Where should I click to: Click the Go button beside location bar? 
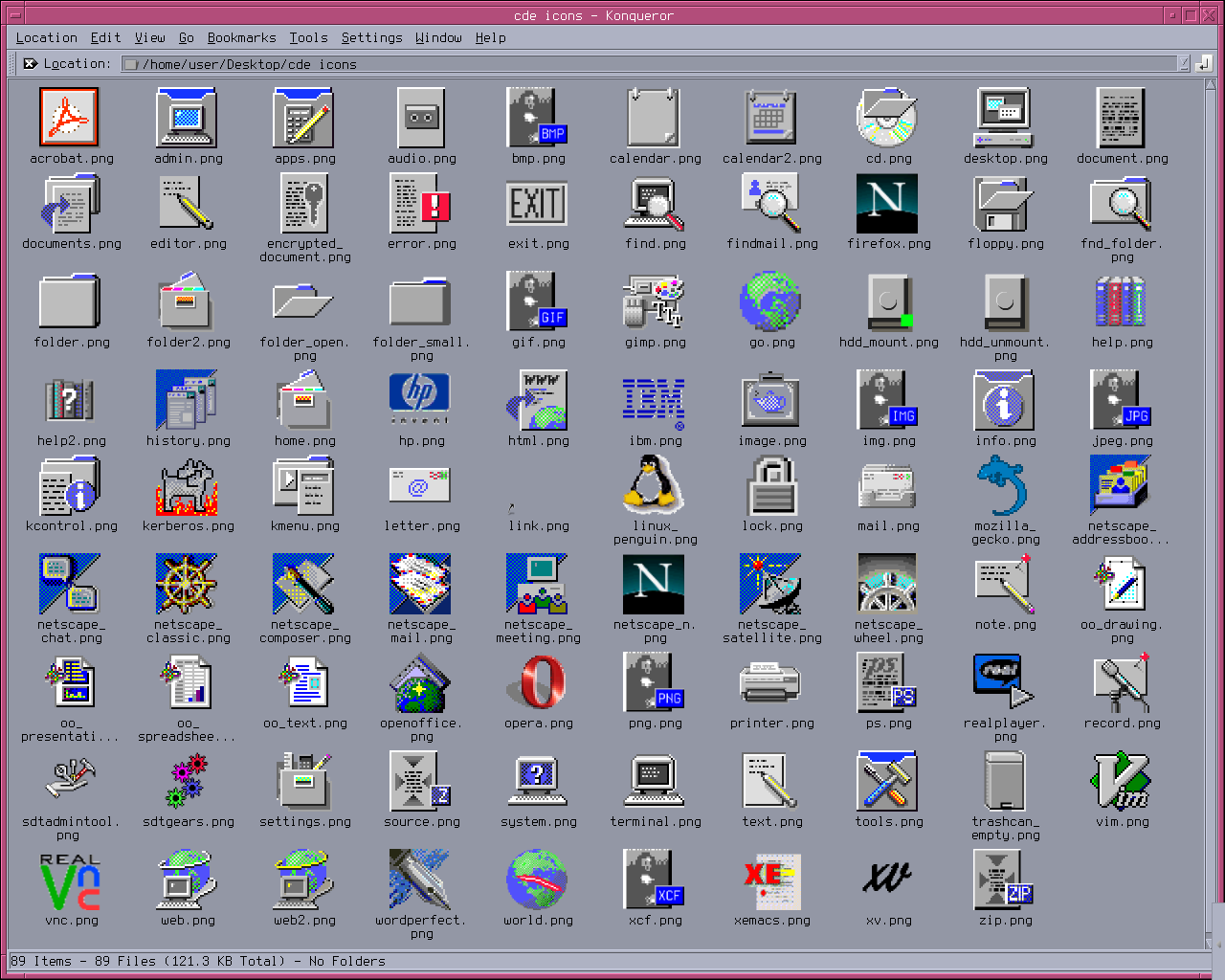point(1203,64)
